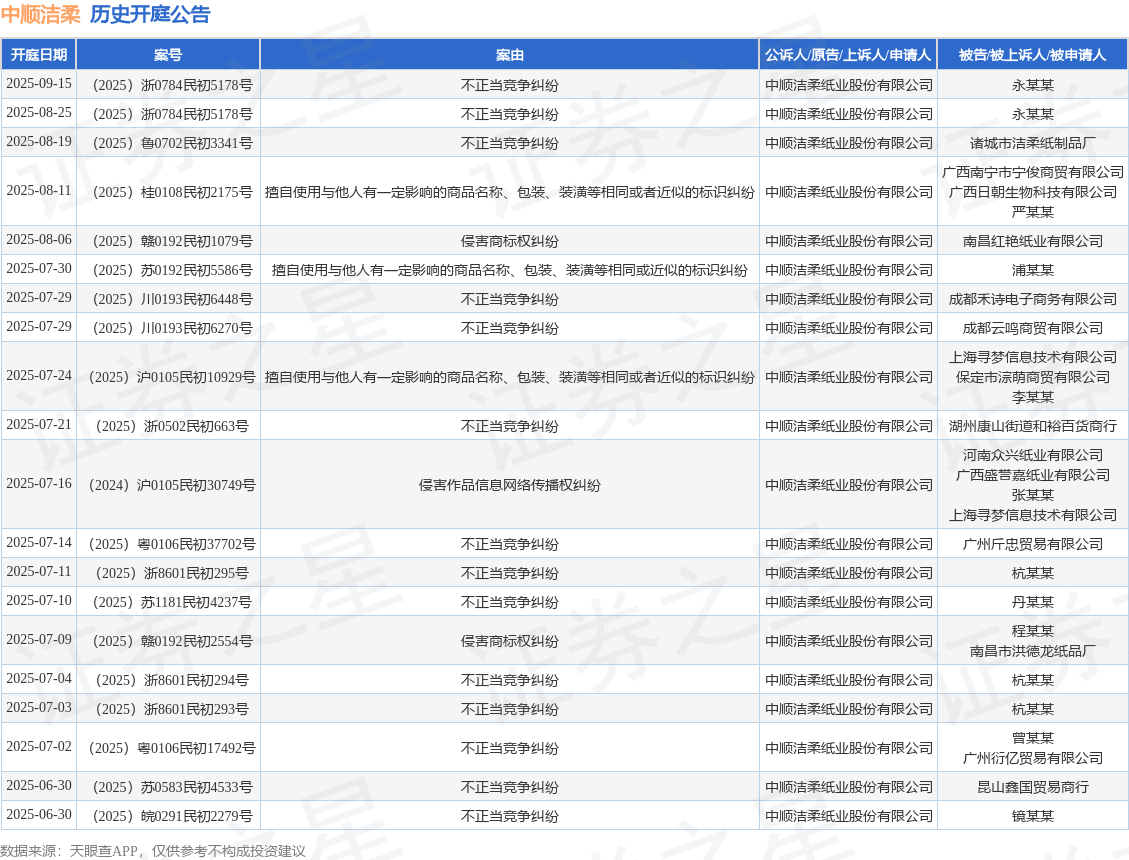Image resolution: width=1129 pixels, height=860 pixels.
Task: Click defendant 程某某
Action: pos(1033,630)
